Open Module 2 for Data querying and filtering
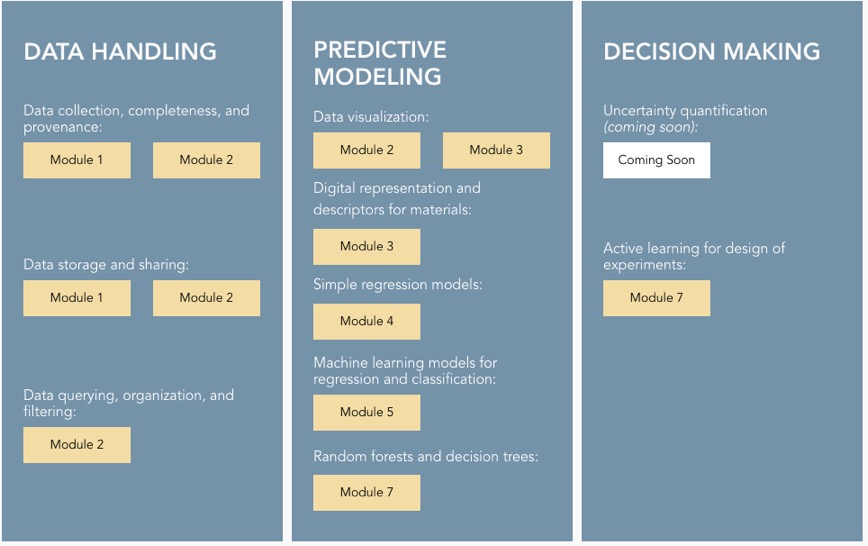868x546 pixels. (77, 445)
